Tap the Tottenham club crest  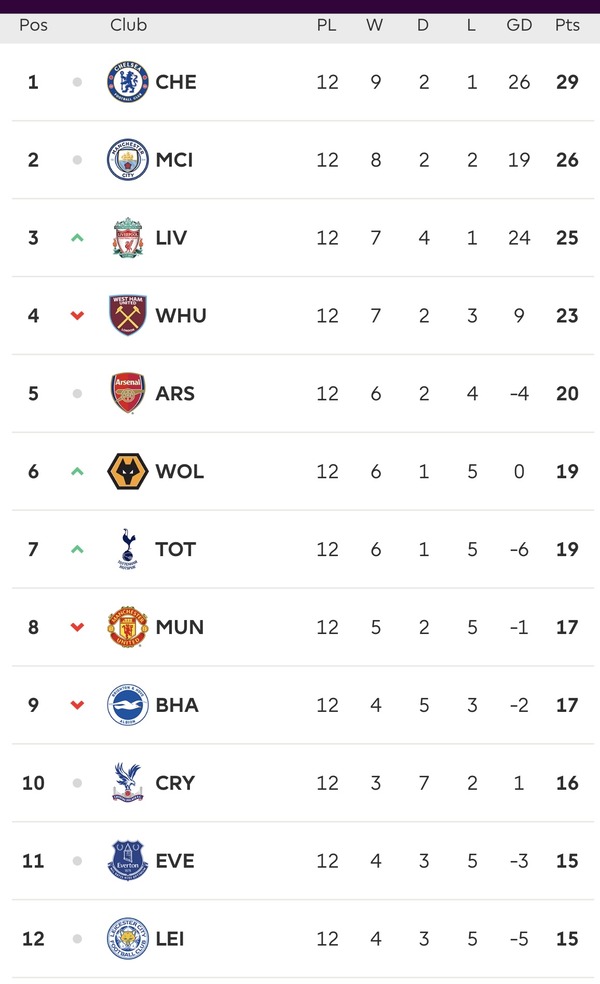pyautogui.click(x=127, y=549)
